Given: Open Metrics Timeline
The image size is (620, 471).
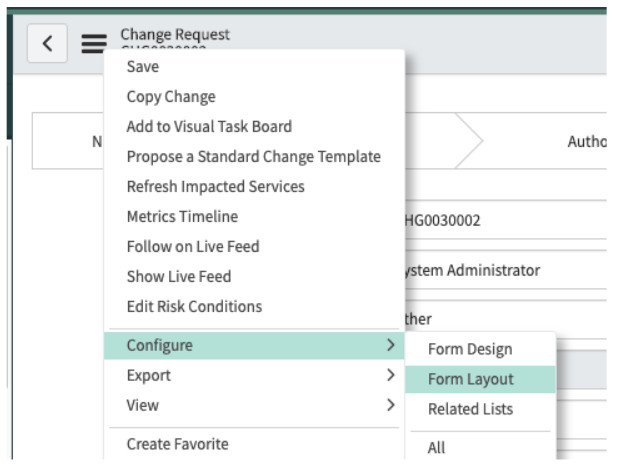Looking at the screenshot, I should 182,217.
